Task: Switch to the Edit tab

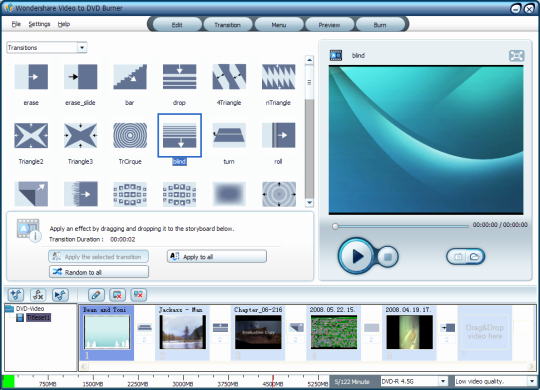Action: (x=177, y=25)
